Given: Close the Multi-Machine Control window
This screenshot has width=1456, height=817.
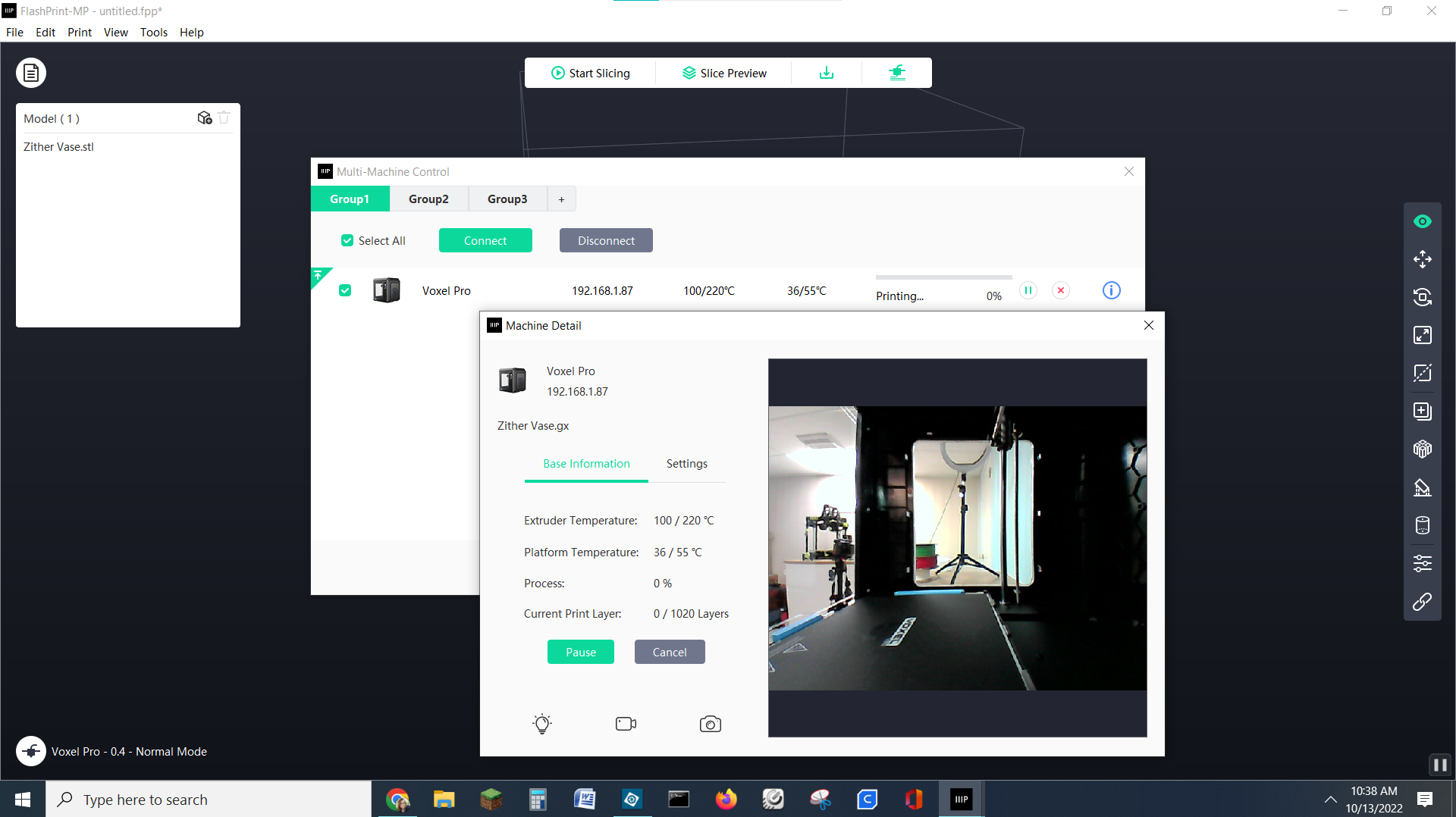Looking at the screenshot, I should coord(1129,171).
